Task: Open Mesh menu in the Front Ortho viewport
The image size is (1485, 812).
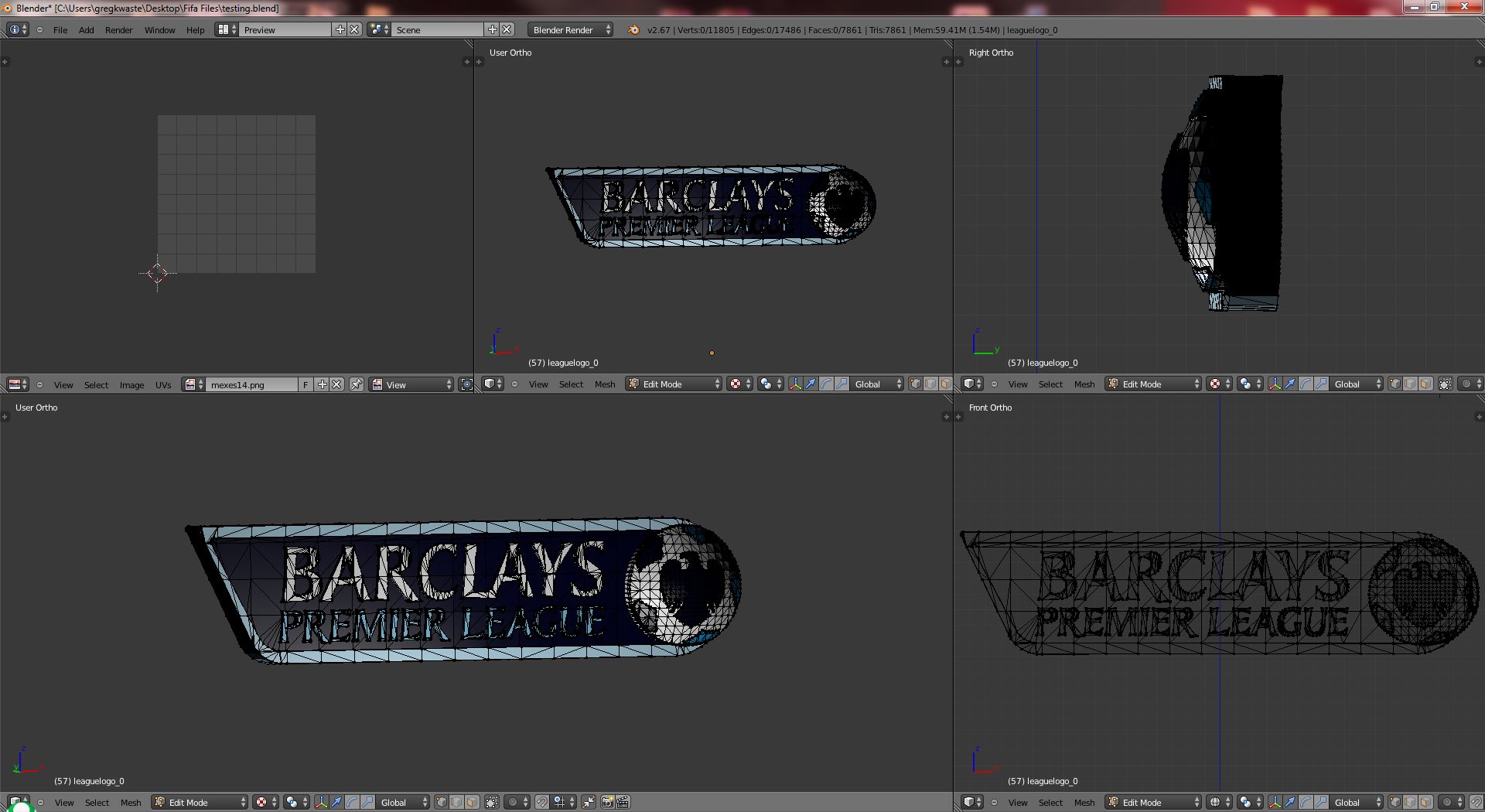Action: (x=1084, y=802)
